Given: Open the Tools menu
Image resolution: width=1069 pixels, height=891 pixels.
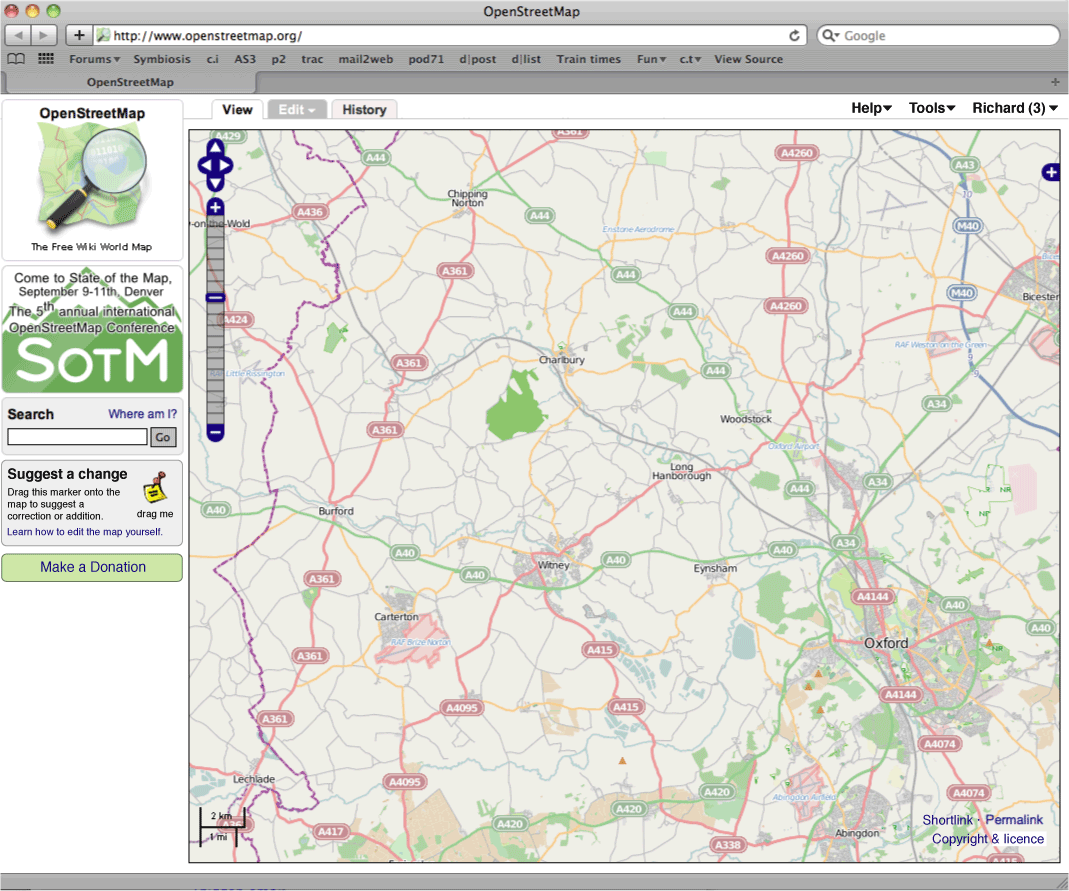Looking at the screenshot, I should (x=932, y=108).
